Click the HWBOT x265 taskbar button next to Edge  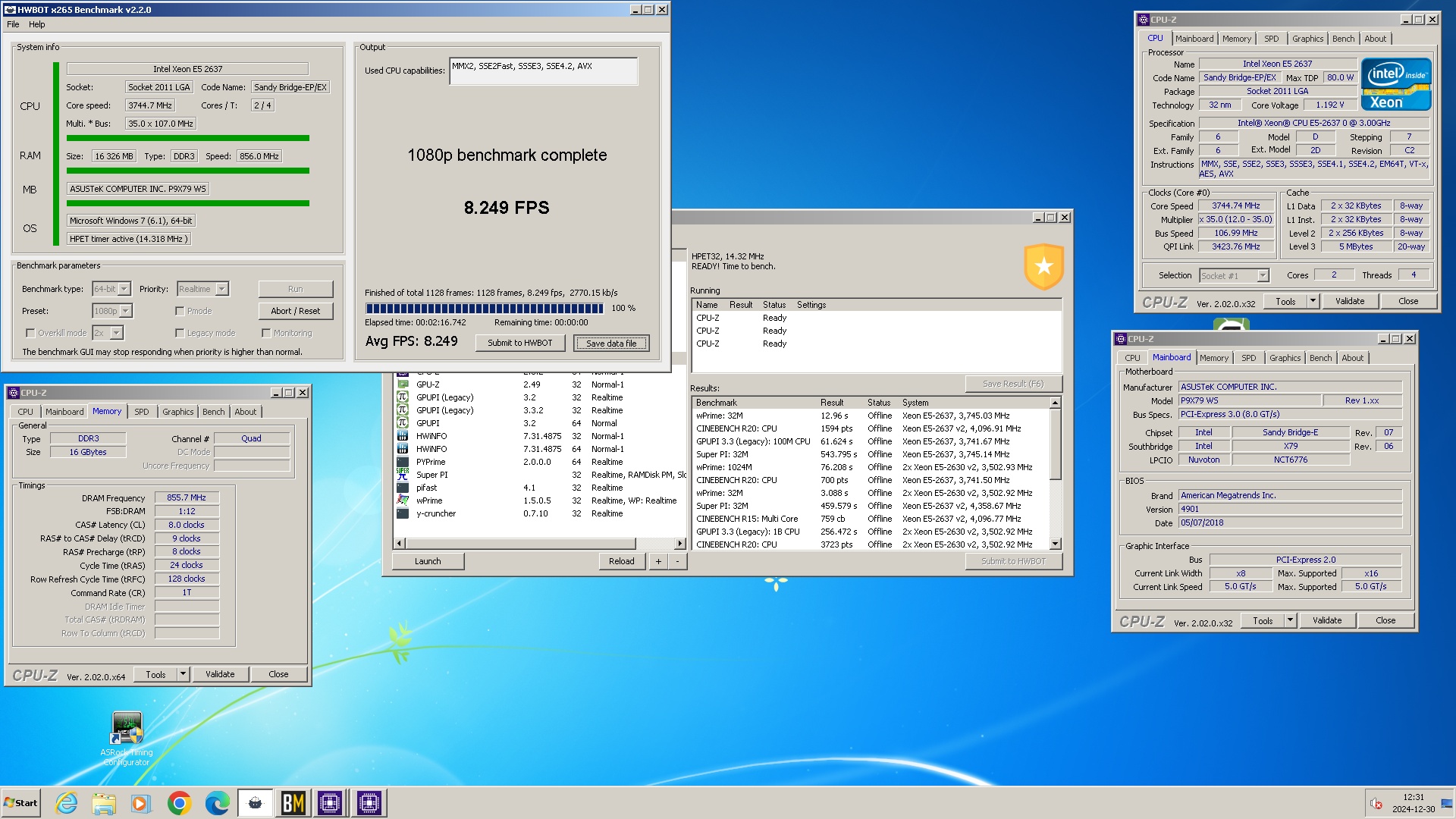(256, 803)
